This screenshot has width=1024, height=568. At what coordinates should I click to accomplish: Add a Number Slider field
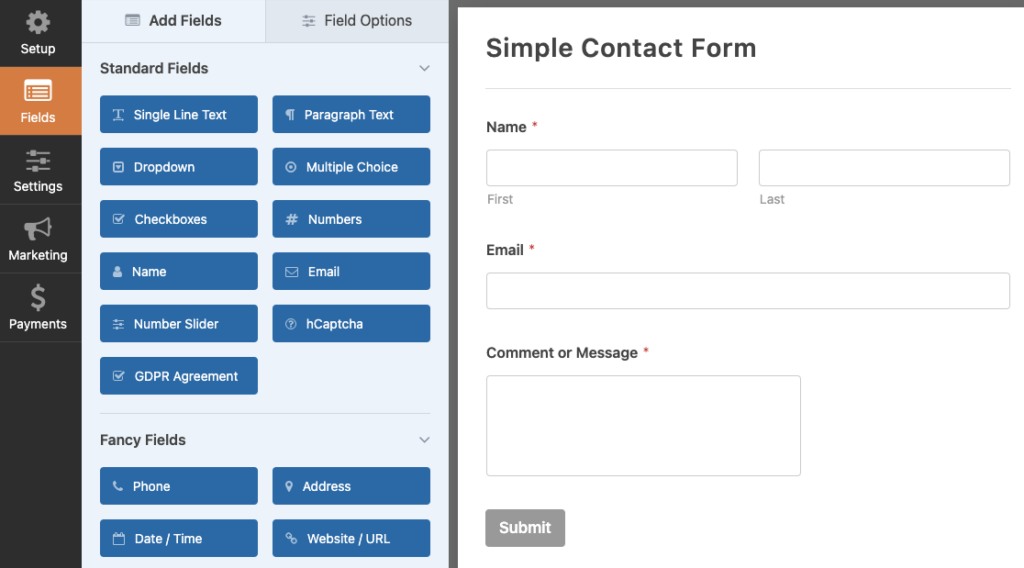pyautogui.click(x=179, y=324)
